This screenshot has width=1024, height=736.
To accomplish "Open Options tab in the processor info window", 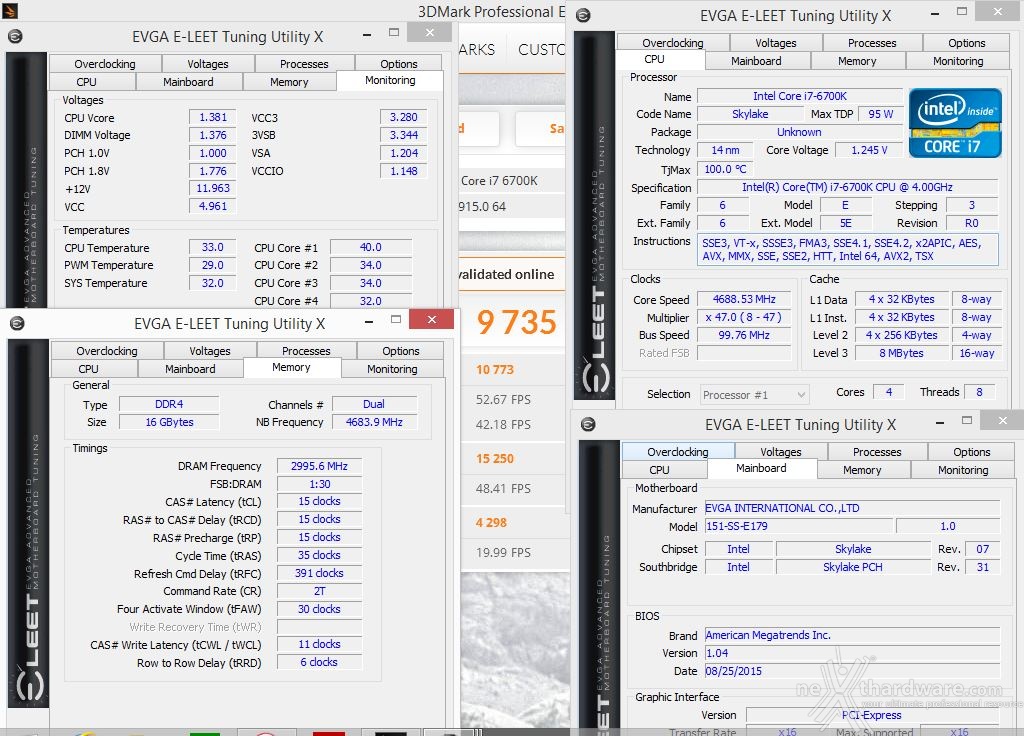I will 967,42.
